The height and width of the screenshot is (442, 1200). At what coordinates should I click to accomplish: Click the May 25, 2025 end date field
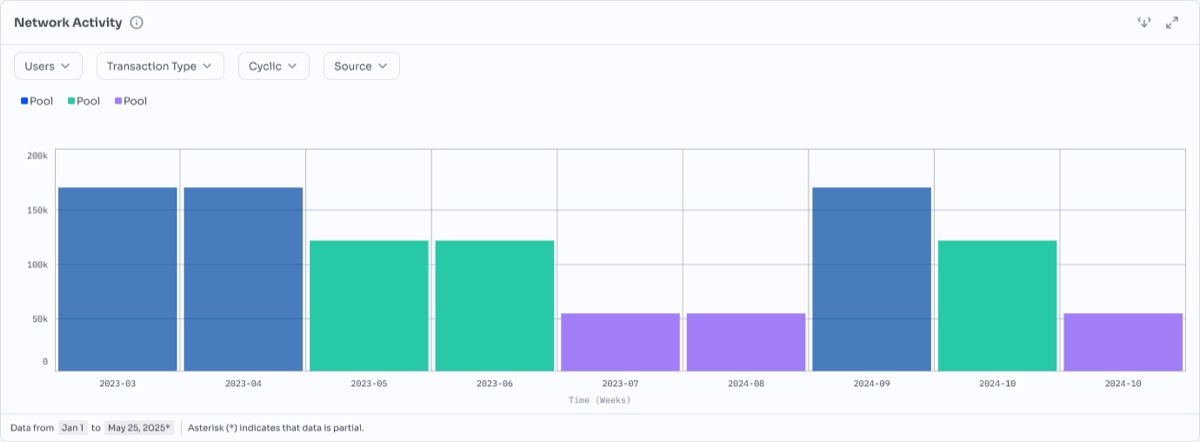click(139, 428)
